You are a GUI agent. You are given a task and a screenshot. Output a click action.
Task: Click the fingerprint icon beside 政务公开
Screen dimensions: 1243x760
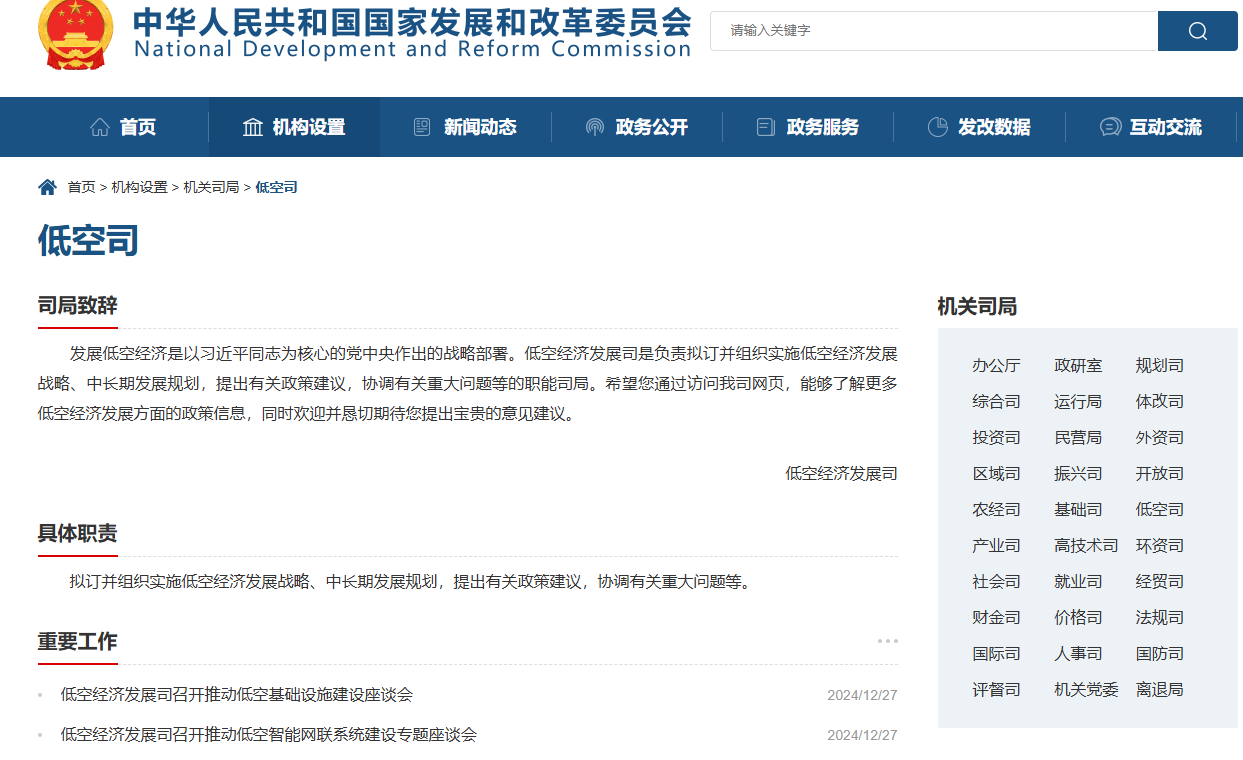click(x=595, y=127)
